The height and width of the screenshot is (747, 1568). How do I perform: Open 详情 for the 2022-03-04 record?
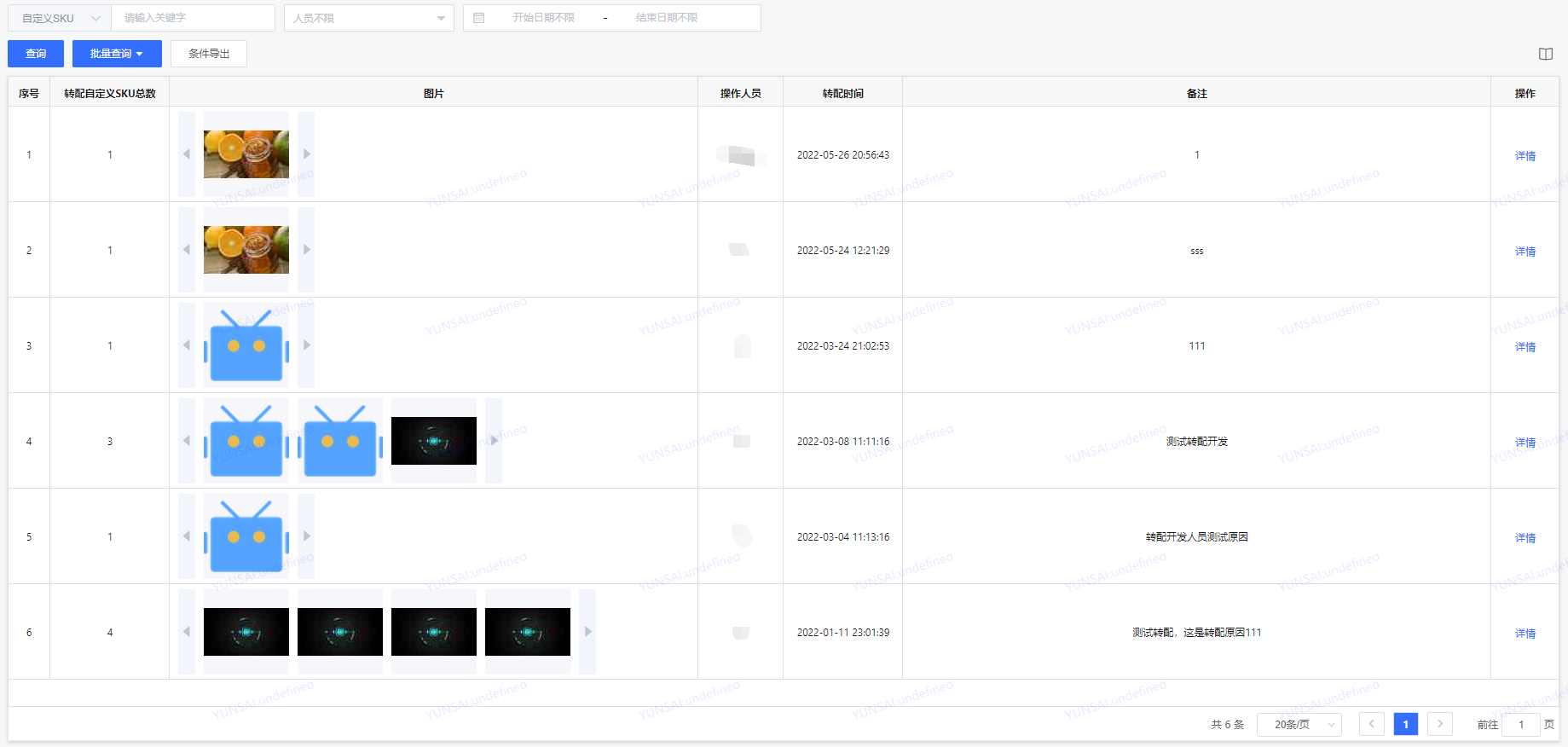coord(1525,538)
